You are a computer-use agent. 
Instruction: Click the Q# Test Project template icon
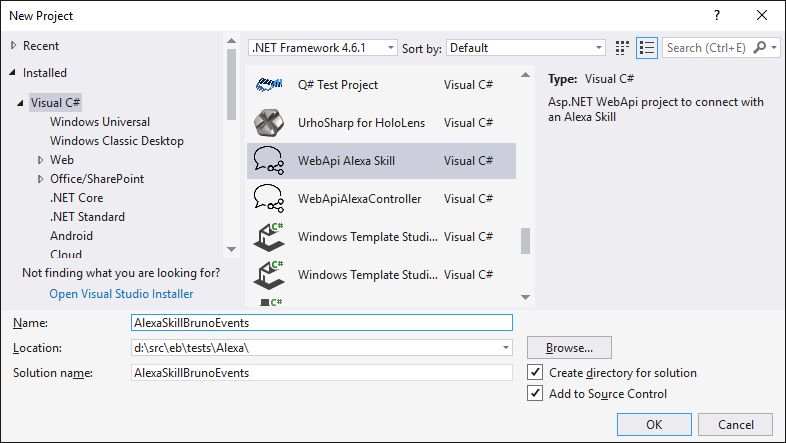(x=267, y=85)
